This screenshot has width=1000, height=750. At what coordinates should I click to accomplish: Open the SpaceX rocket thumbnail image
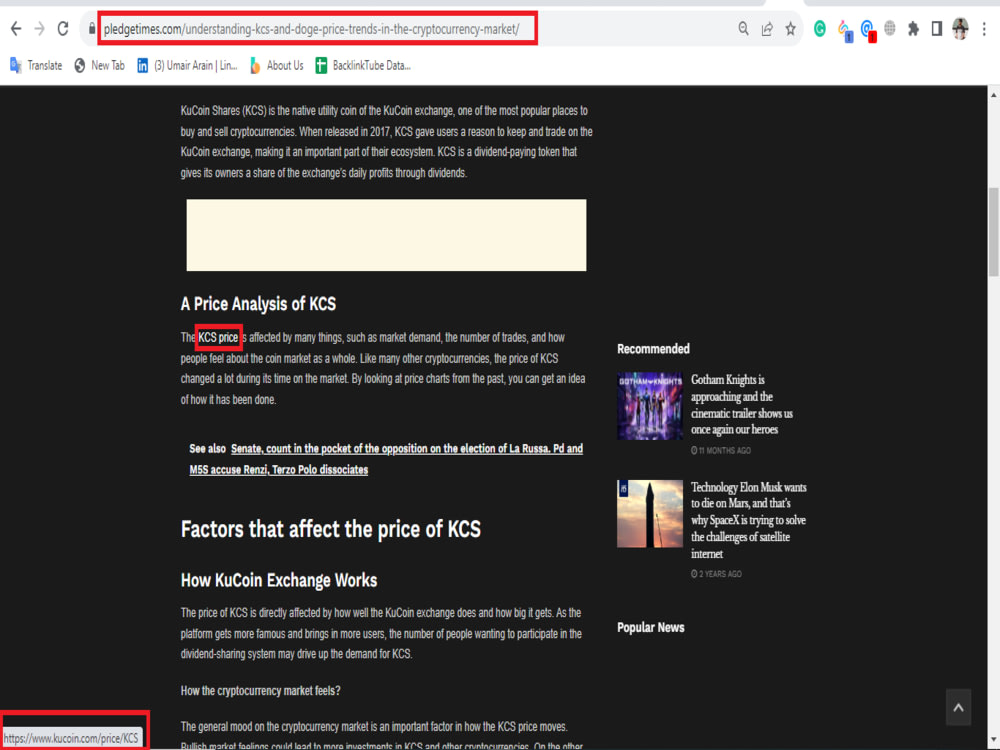pos(650,514)
